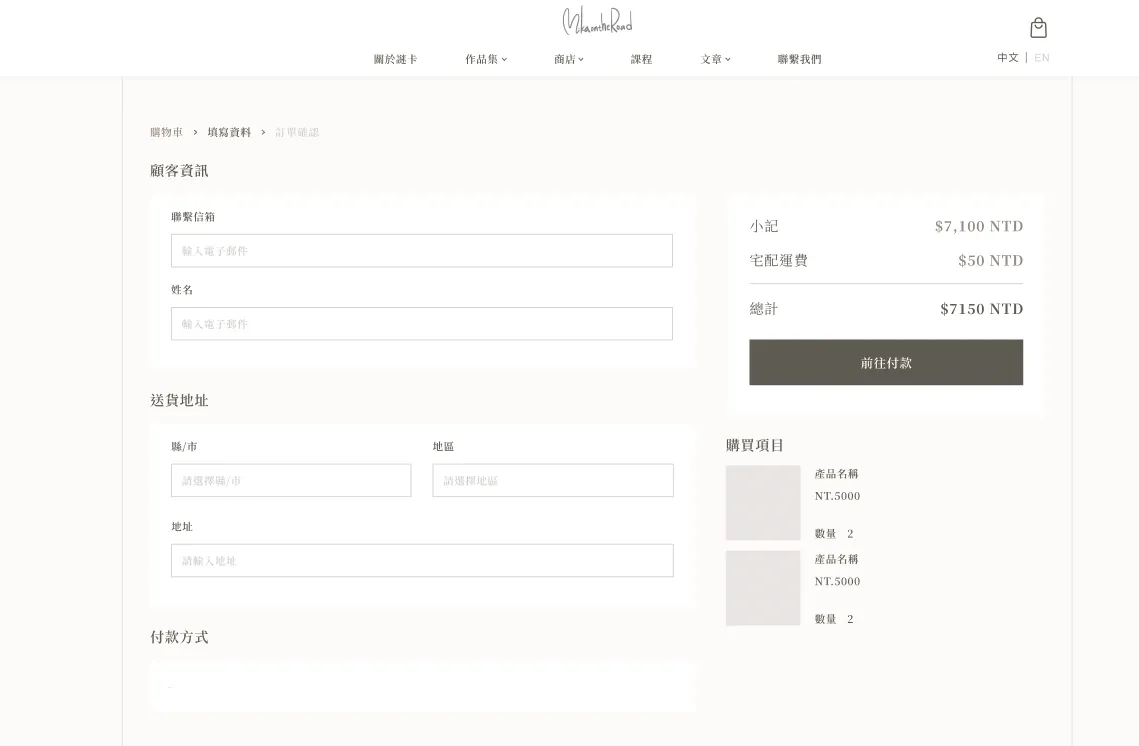The image size is (1139, 746).
Task: Expand the 商店 dropdown menu
Action: pyautogui.click(x=569, y=60)
